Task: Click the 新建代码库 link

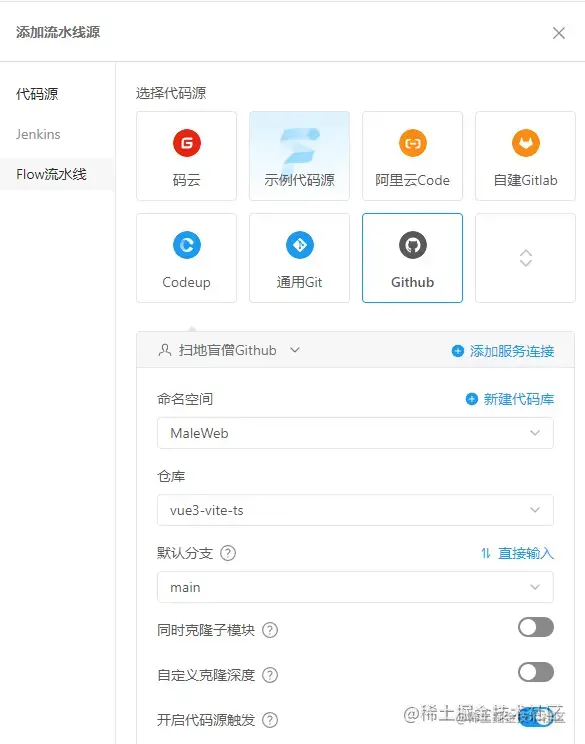Action: point(519,399)
